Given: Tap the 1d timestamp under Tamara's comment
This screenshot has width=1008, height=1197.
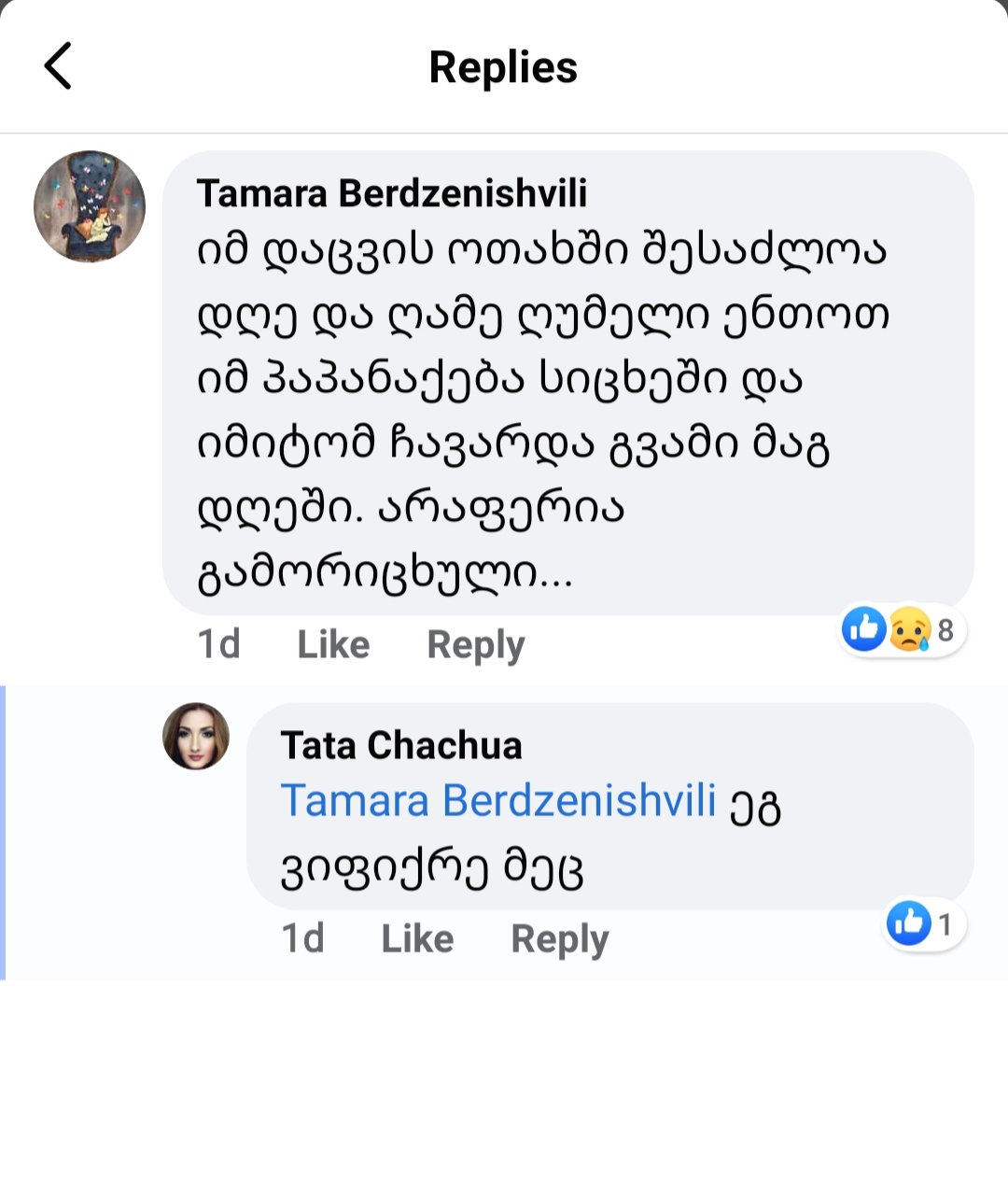Looking at the screenshot, I should click(219, 644).
